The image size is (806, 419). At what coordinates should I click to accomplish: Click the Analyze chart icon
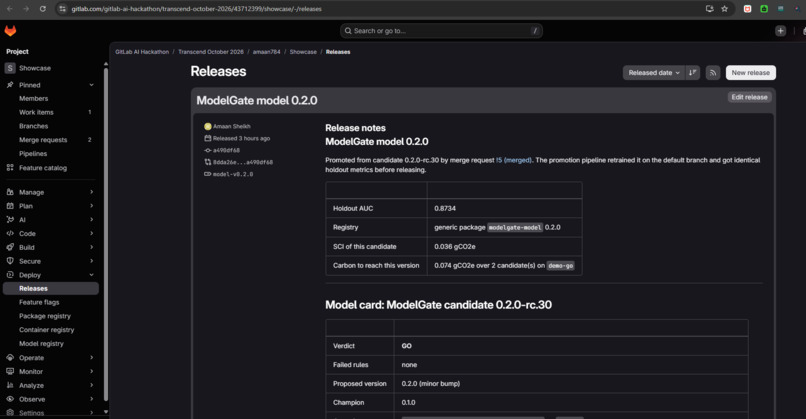tap(10, 385)
